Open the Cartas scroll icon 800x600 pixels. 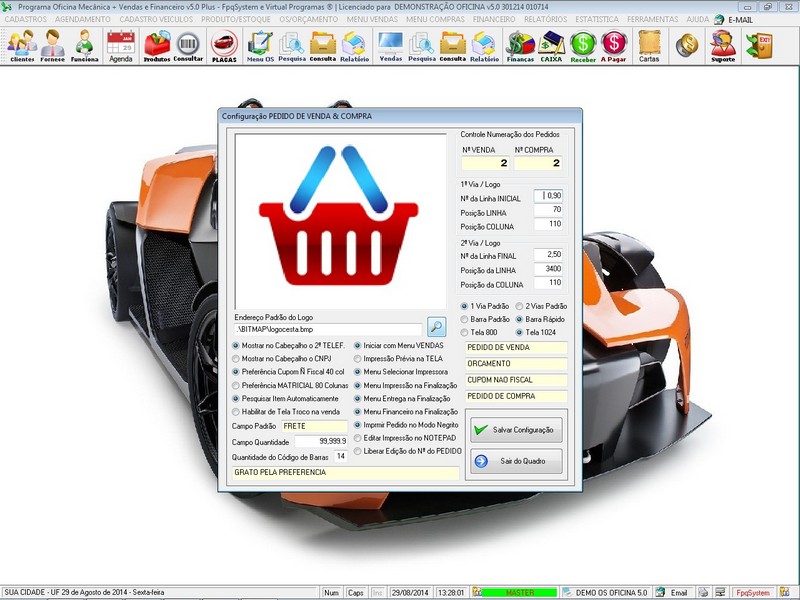[649, 45]
